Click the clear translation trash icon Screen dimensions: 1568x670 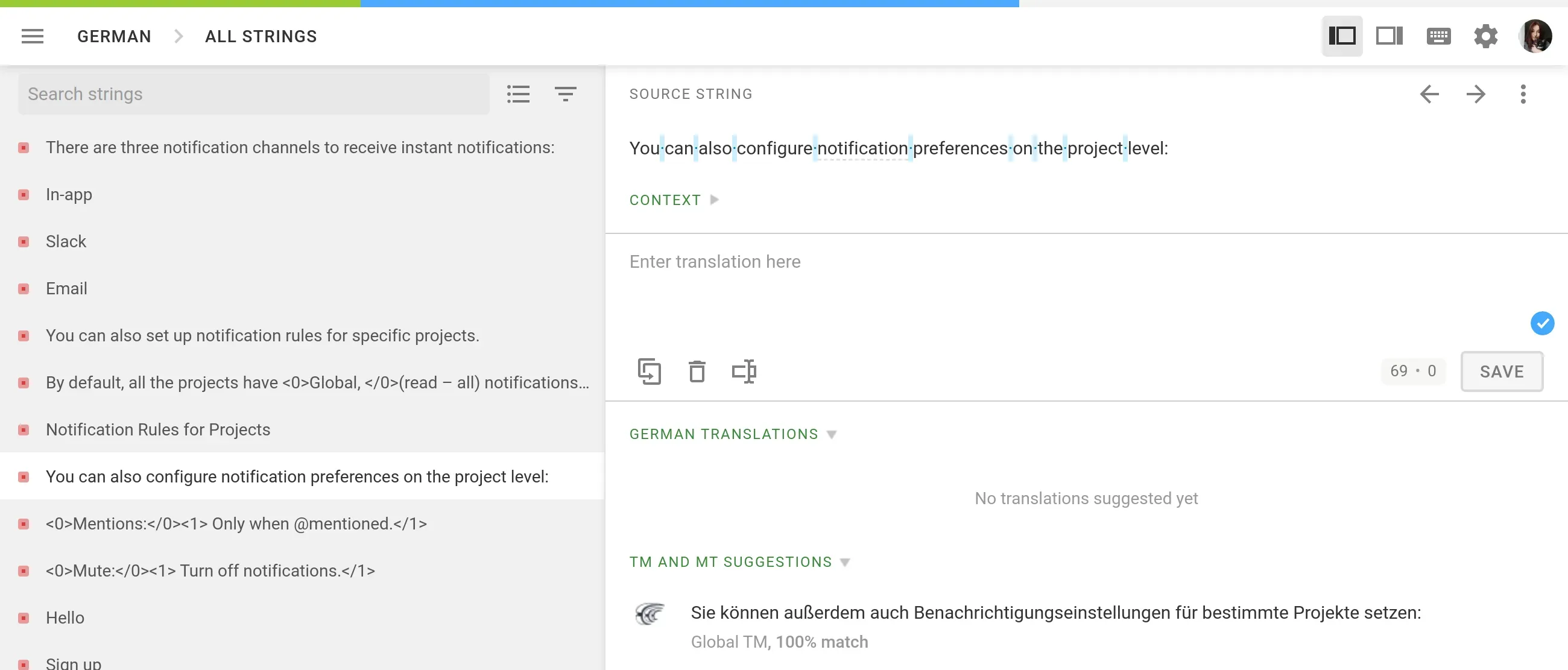point(697,371)
